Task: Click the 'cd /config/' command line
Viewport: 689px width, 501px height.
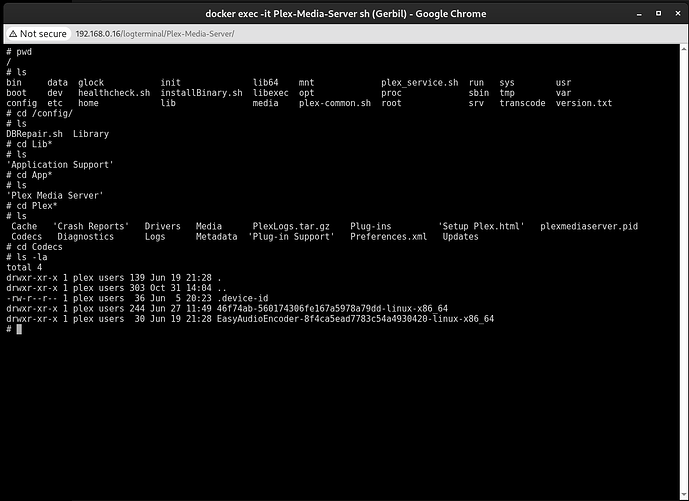Action: click(40, 113)
